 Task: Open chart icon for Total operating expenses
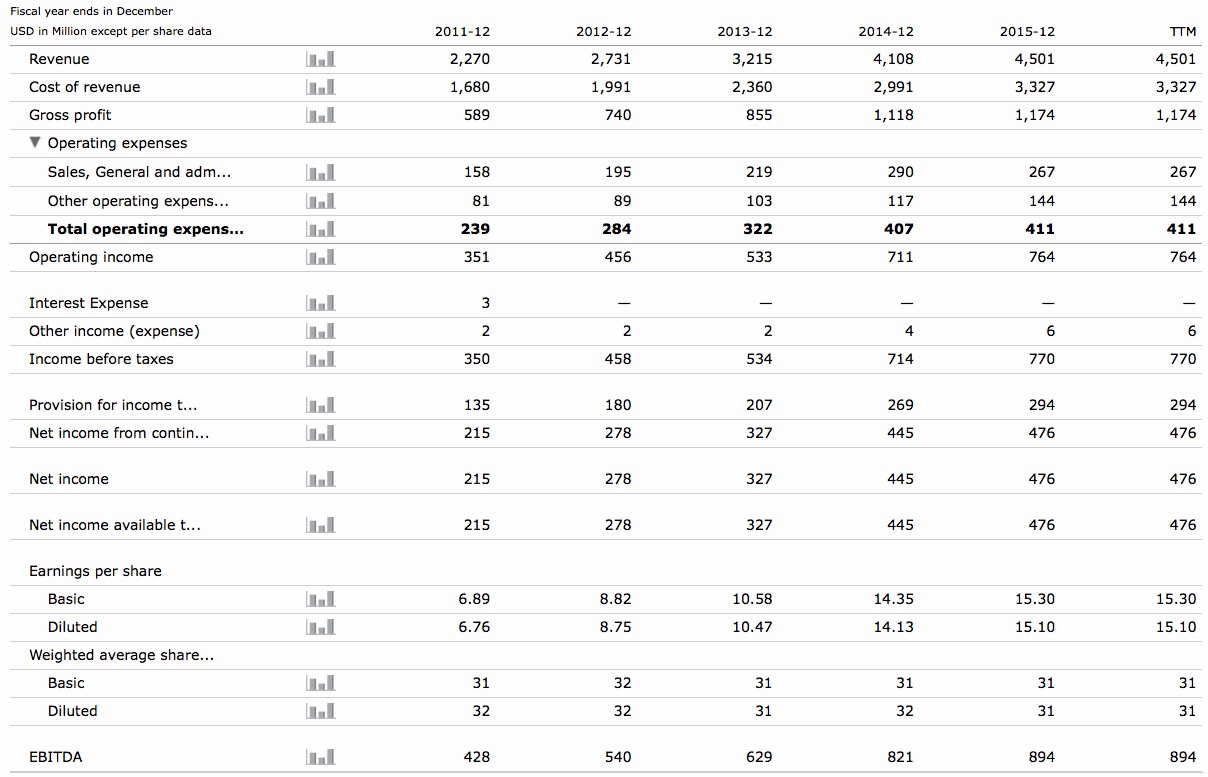pos(320,229)
